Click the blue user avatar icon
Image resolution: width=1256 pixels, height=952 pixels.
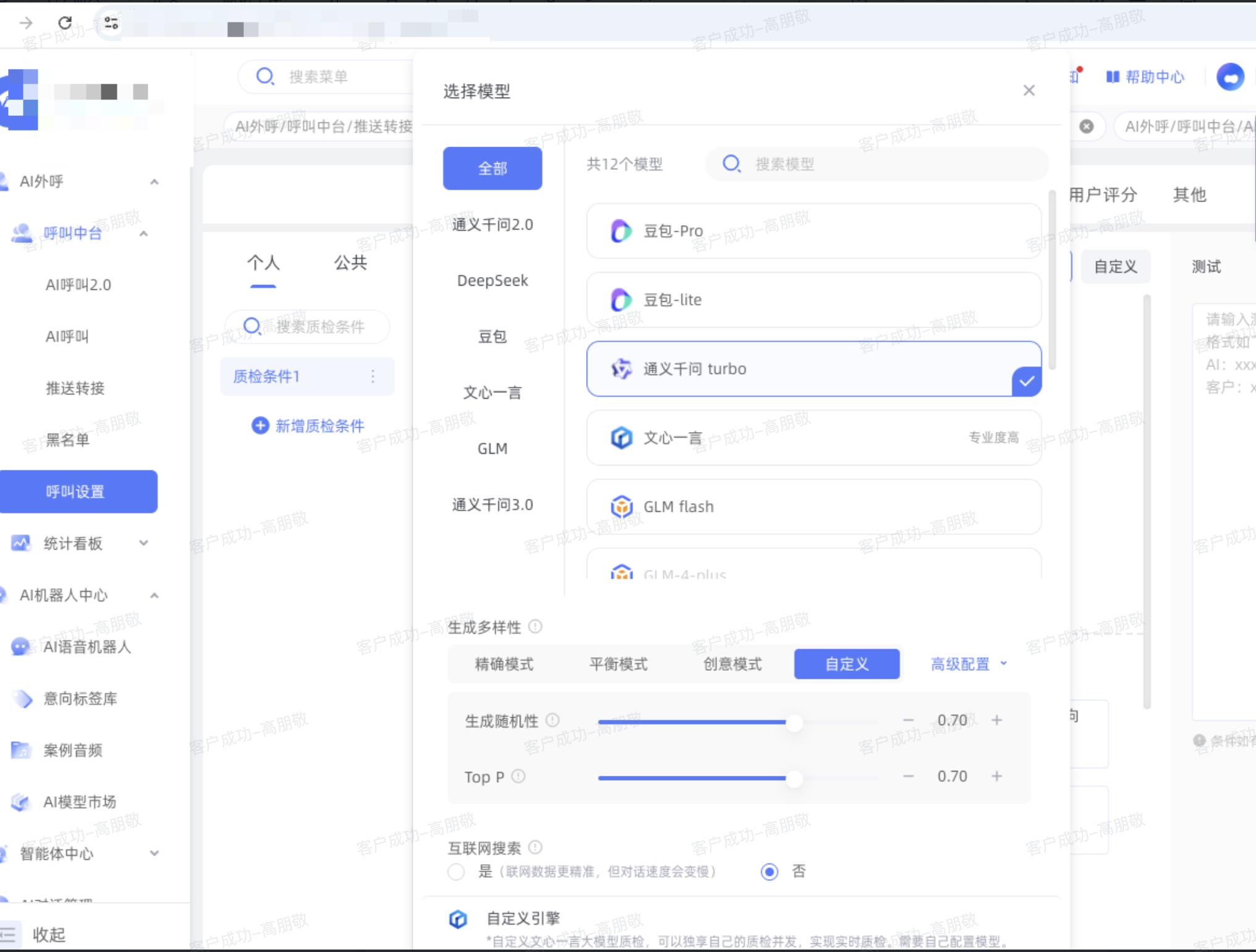tap(1230, 77)
